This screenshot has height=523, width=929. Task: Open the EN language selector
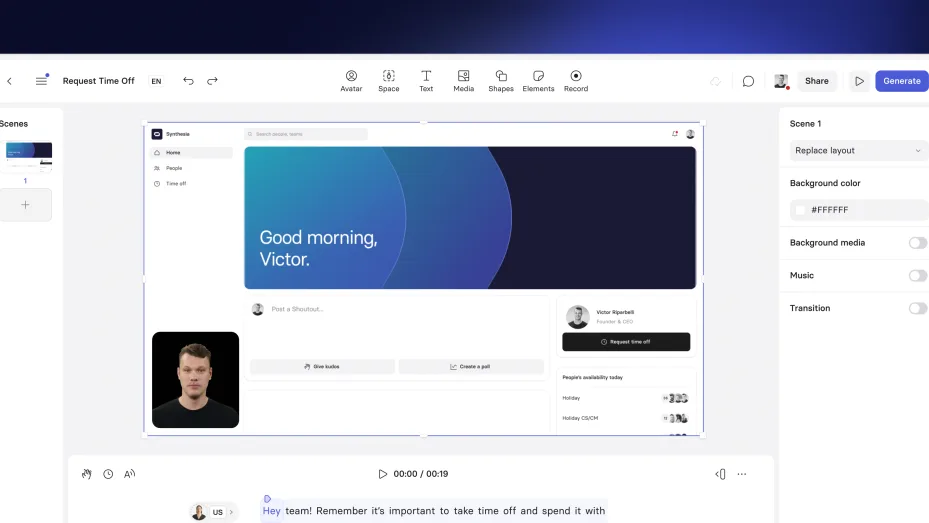pyautogui.click(x=156, y=81)
